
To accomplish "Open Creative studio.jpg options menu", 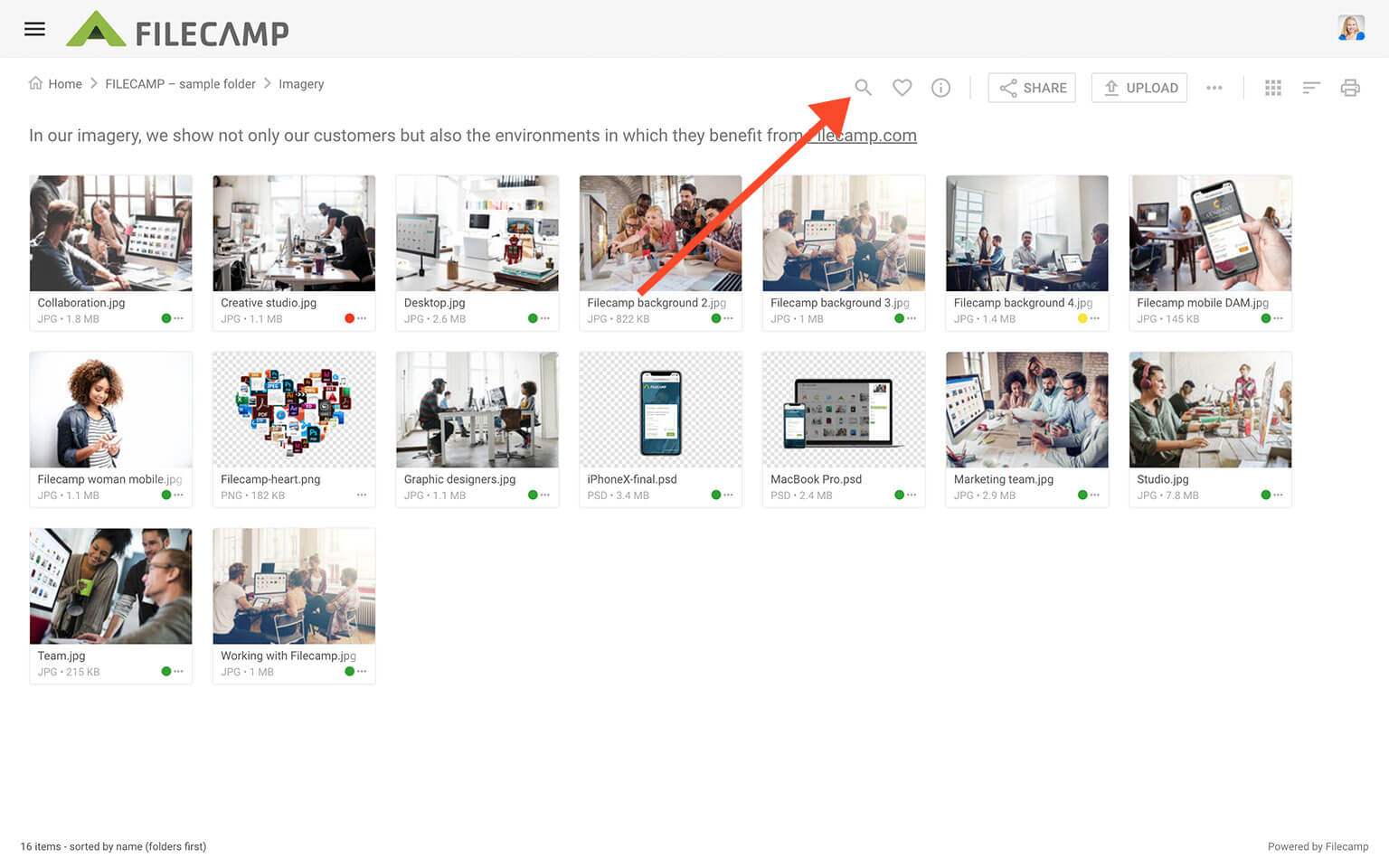I will click(x=362, y=318).
